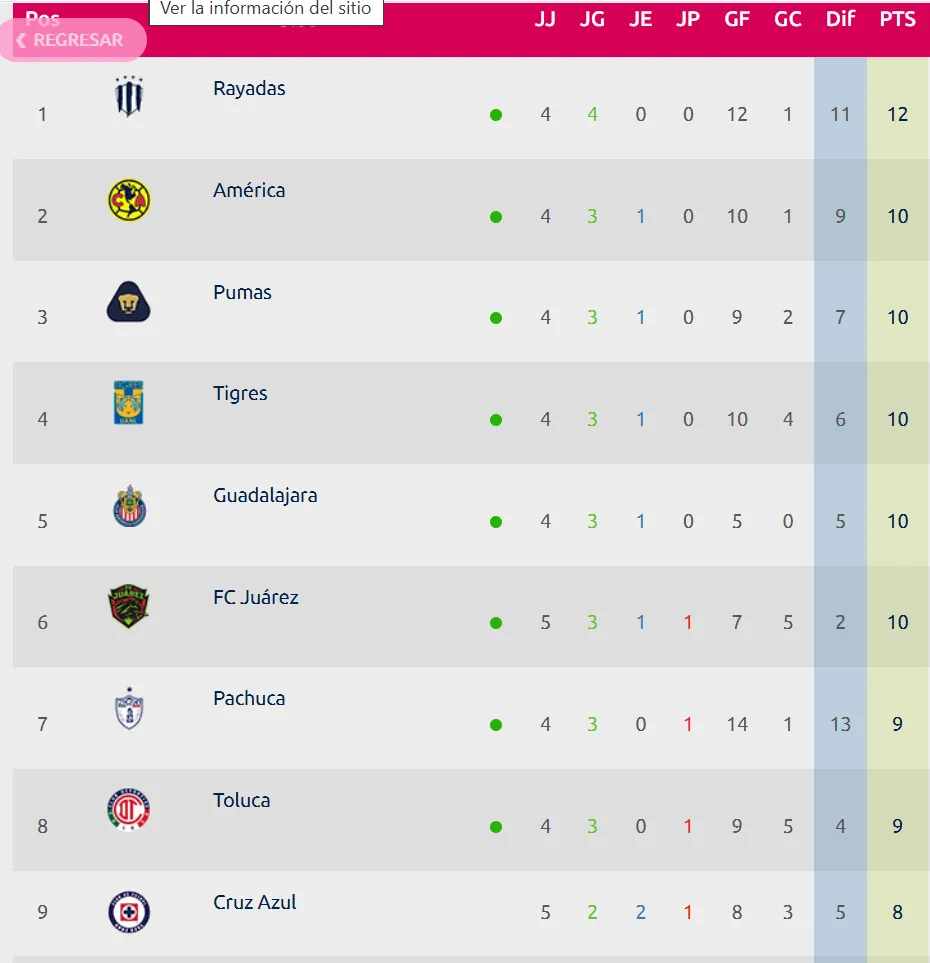Click the Cruz Azul crest

[x=129, y=912]
